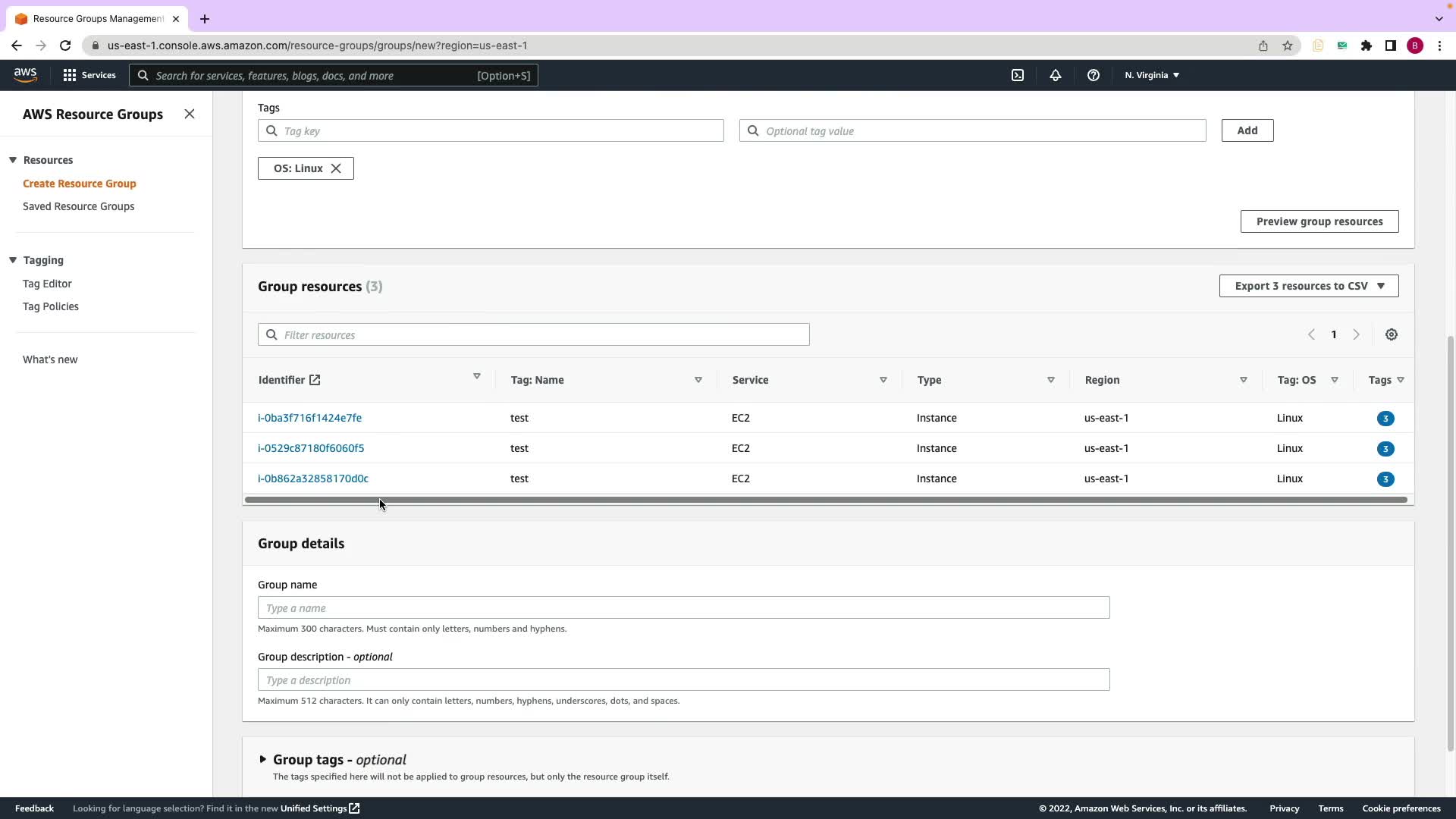Sort by the Service column

(883, 380)
